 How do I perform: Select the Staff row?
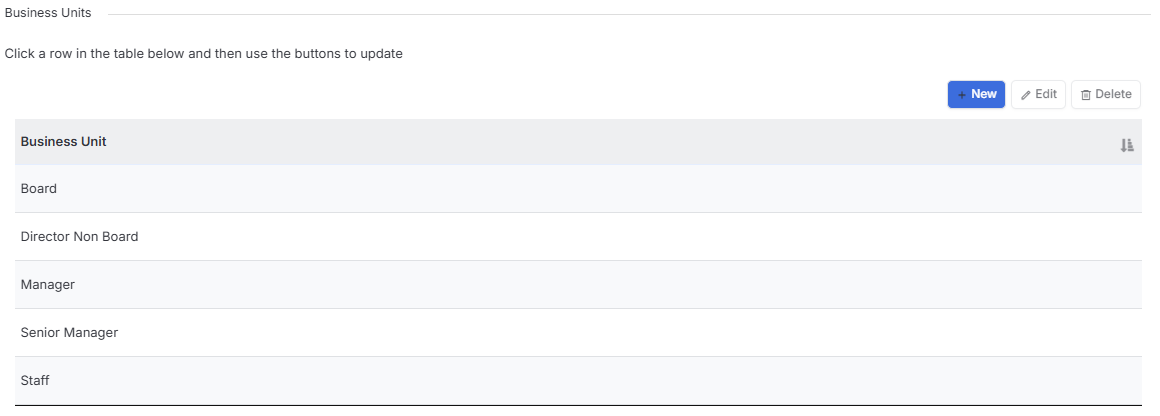[x=579, y=380]
